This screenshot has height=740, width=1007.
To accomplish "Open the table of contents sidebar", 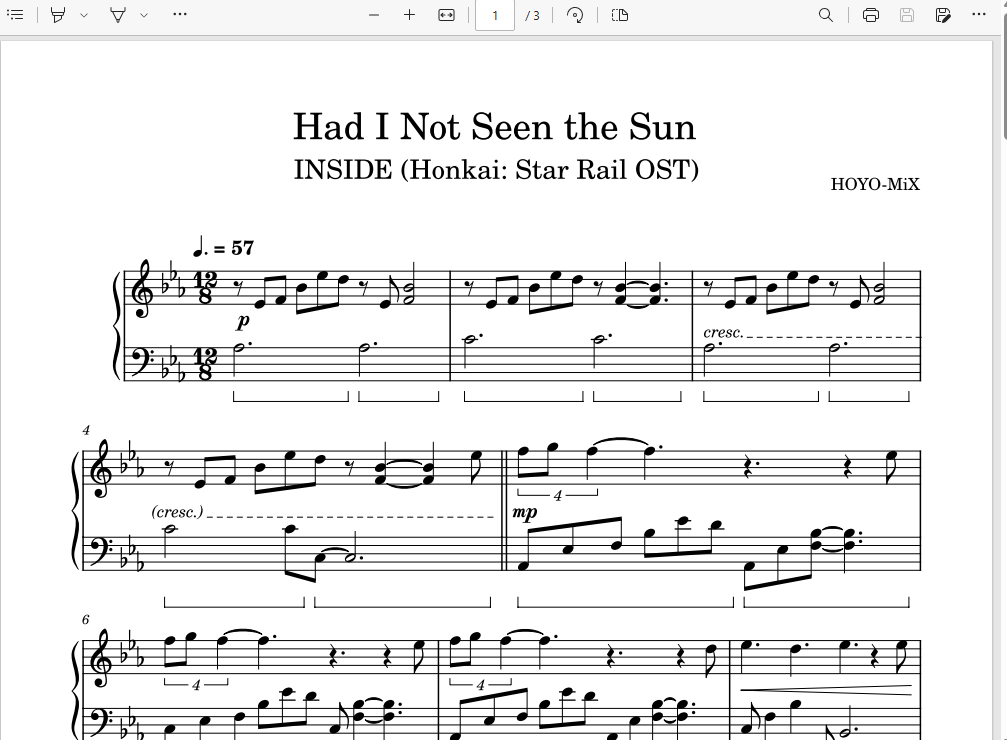I will (x=15, y=15).
